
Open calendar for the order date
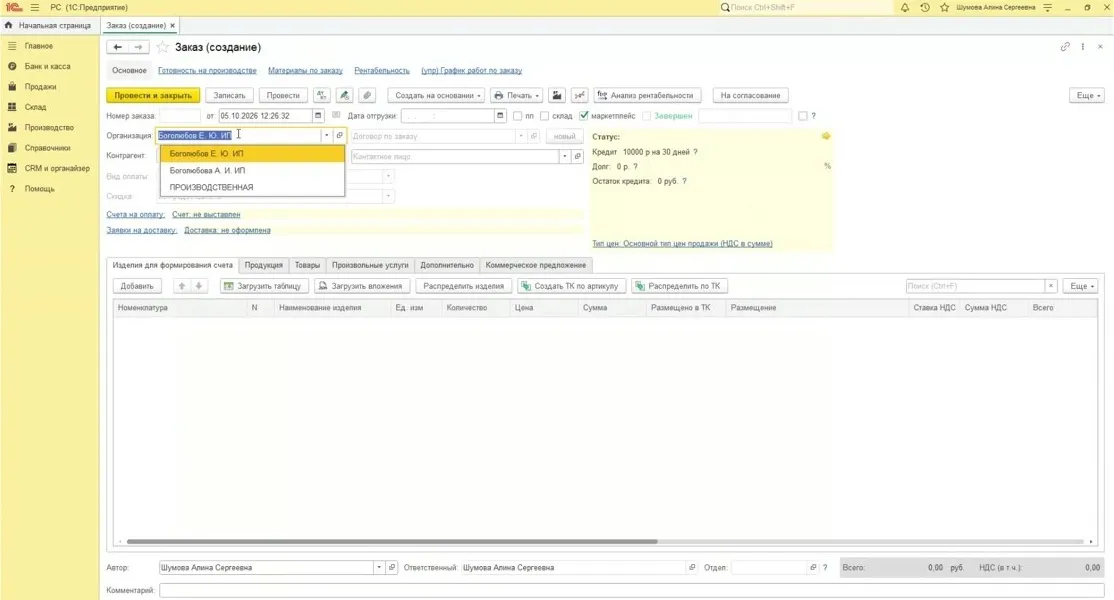(318, 116)
